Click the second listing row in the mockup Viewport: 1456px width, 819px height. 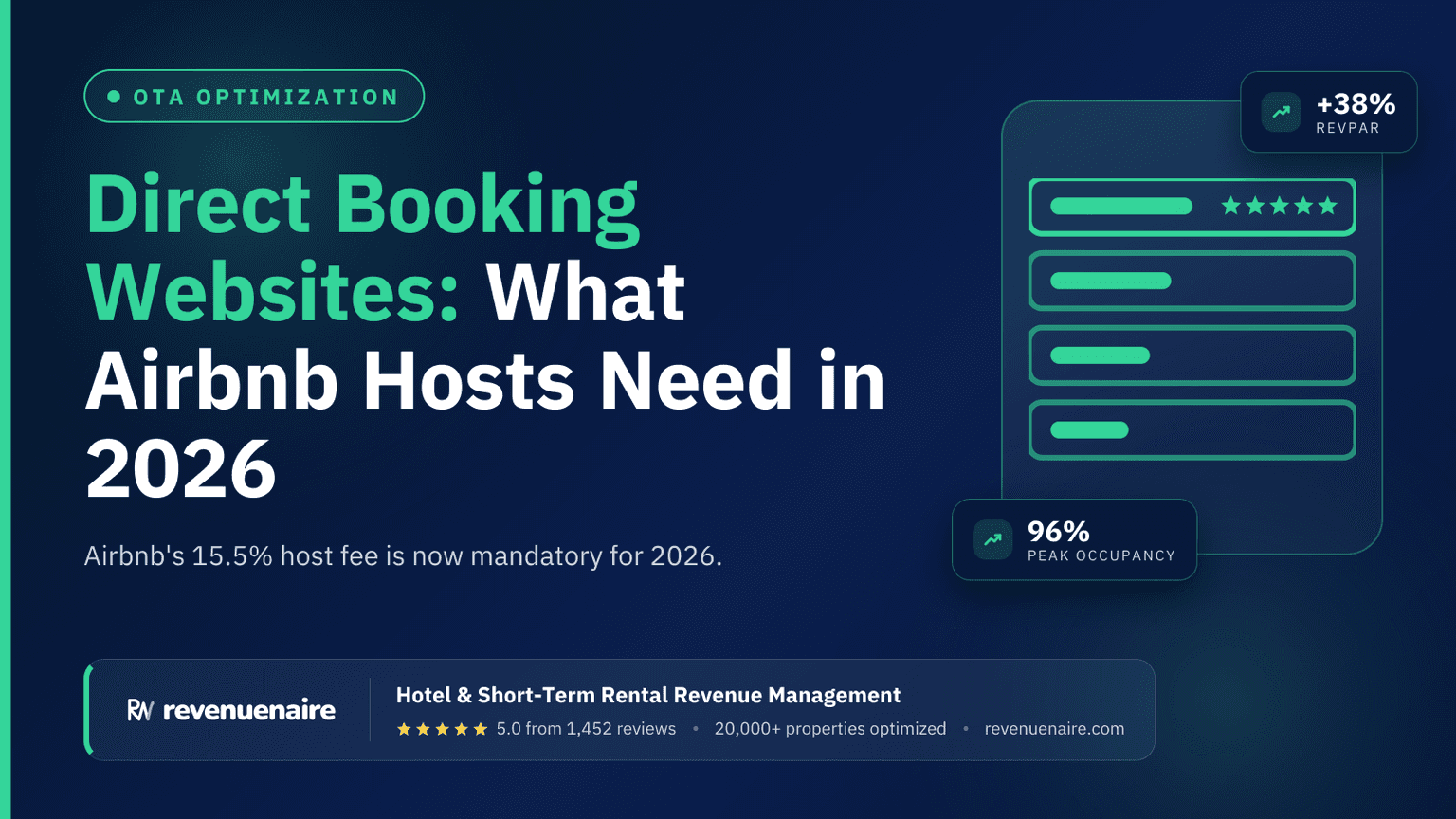coord(1192,281)
